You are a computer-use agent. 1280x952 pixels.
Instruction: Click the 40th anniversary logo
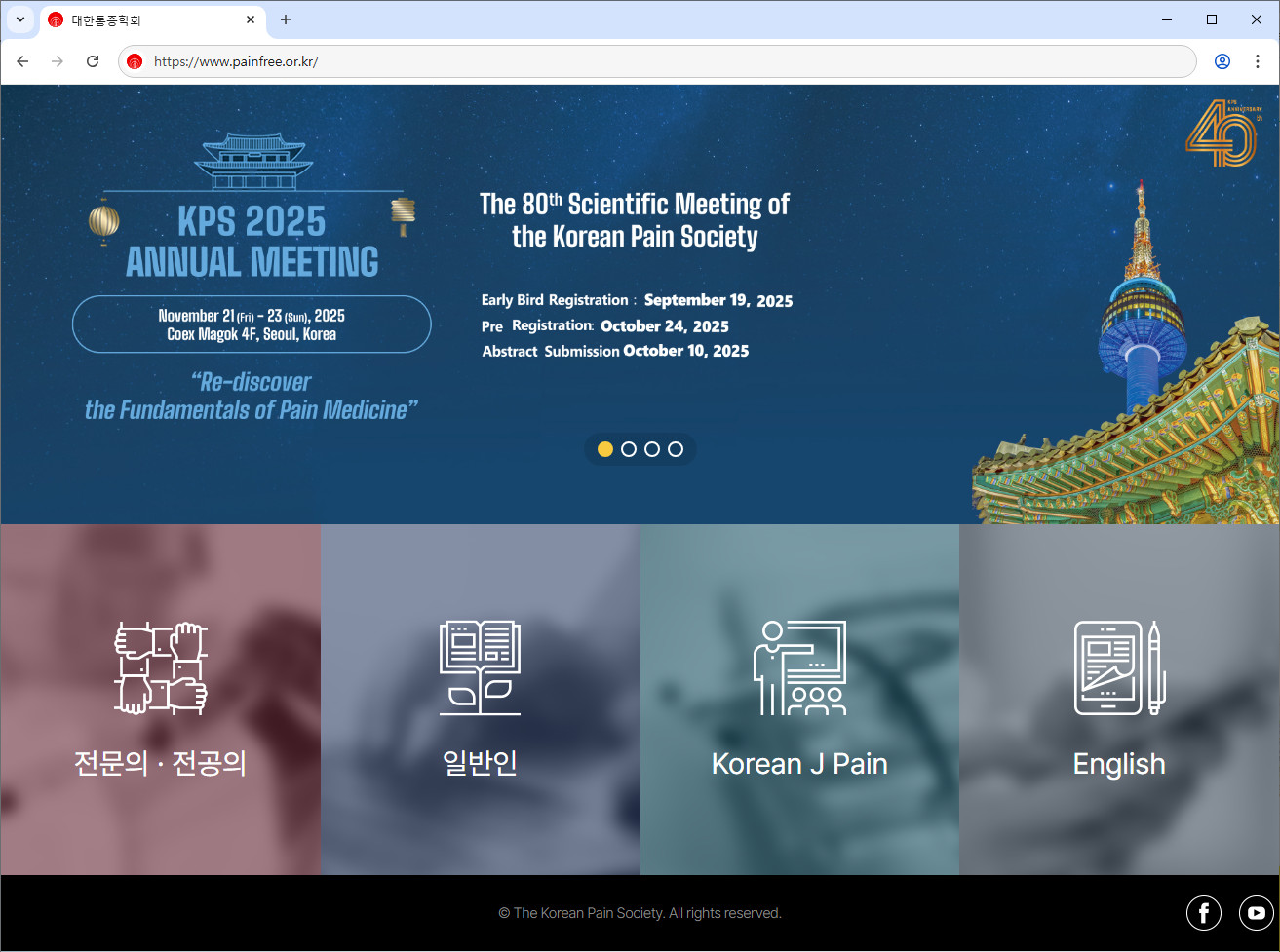[1222, 132]
